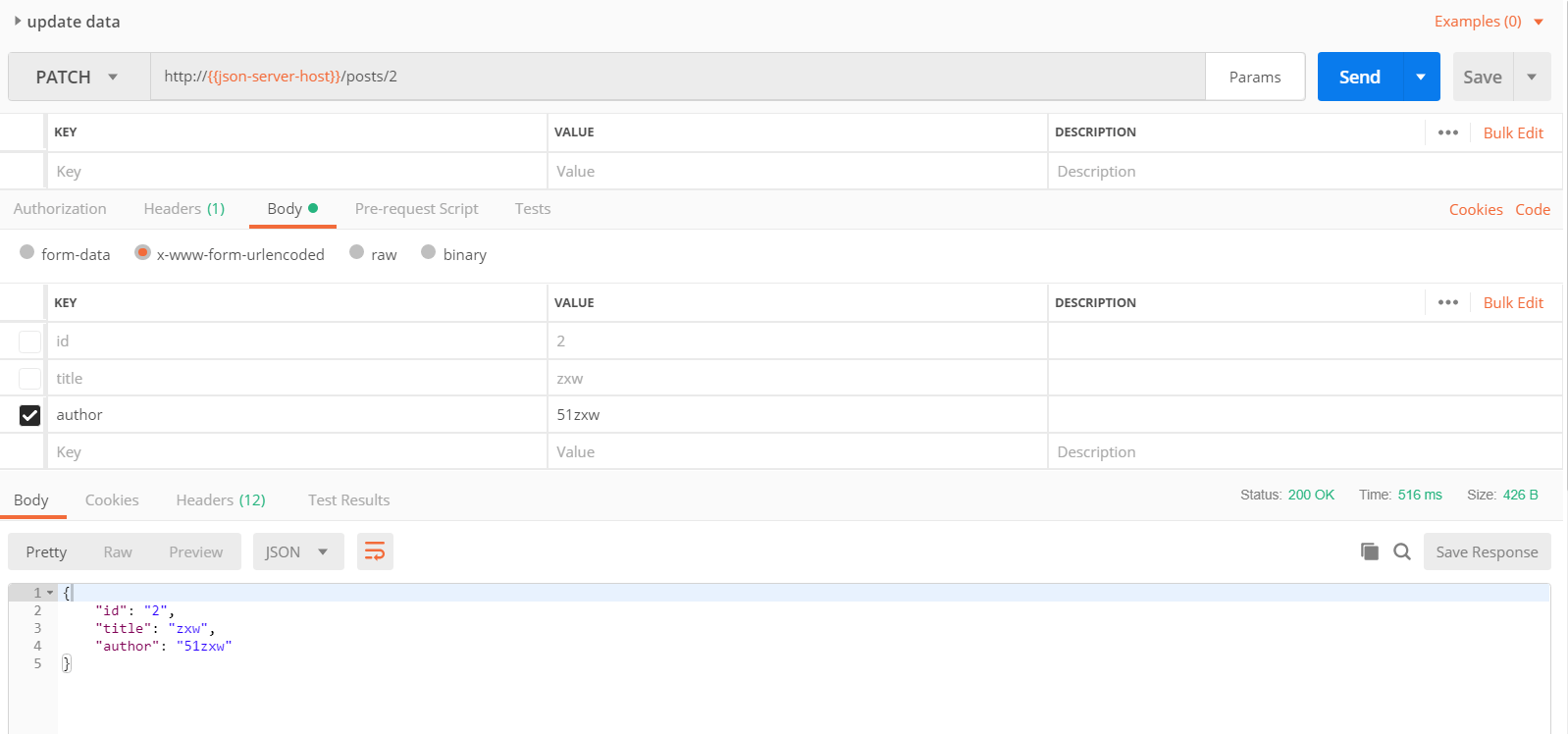Open the PATCH method dropdown
The image size is (1568, 734).
coord(78,77)
